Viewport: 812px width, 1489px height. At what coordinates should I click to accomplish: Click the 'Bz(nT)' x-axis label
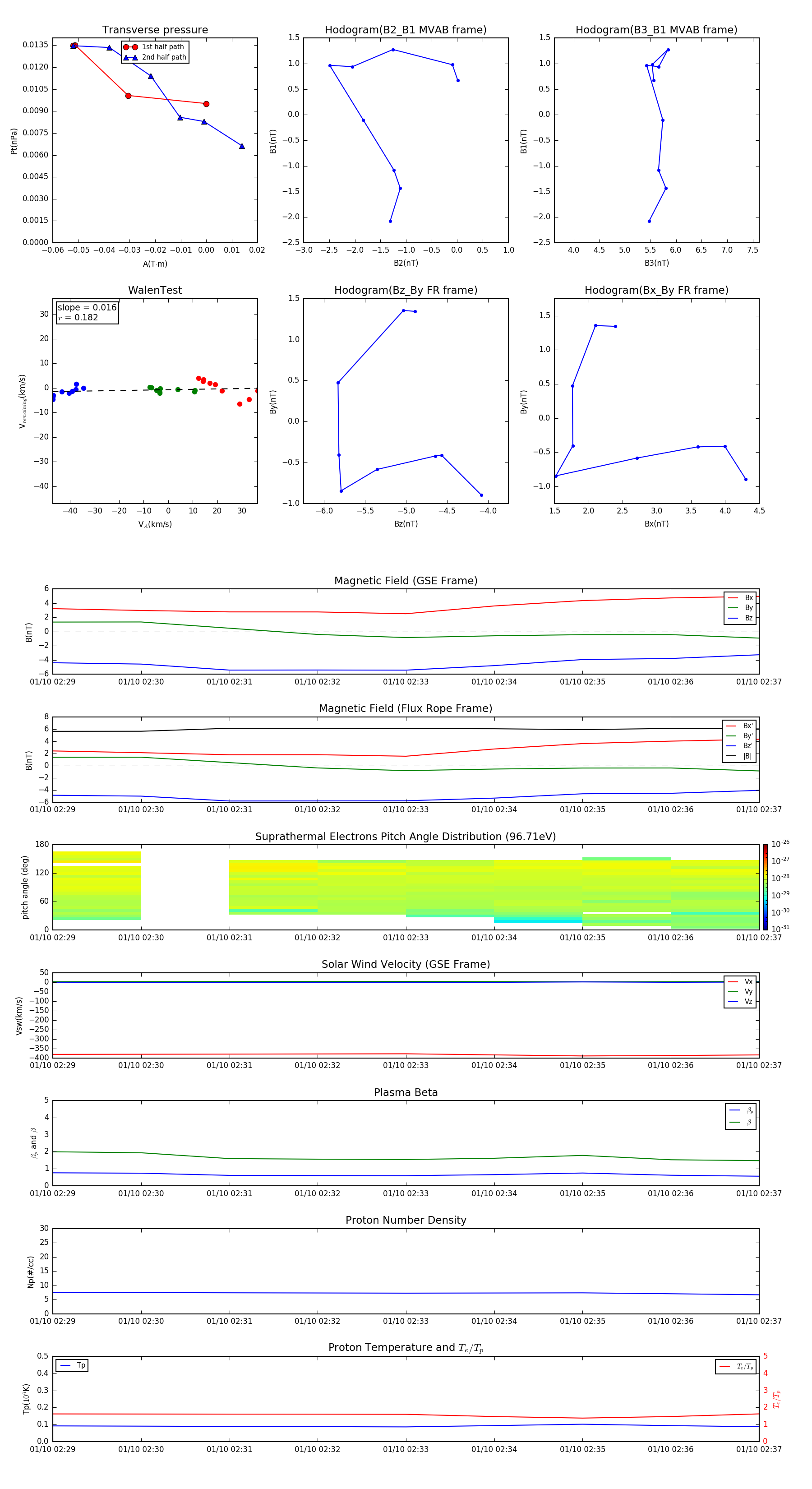406,524
